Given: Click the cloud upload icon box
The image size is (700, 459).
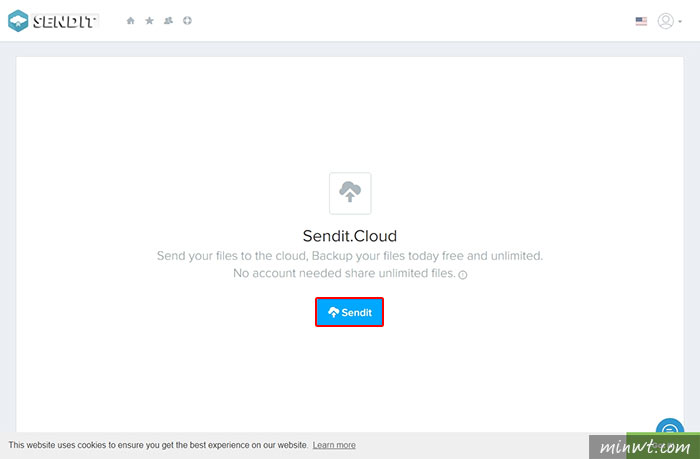Looking at the screenshot, I should pos(350,193).
